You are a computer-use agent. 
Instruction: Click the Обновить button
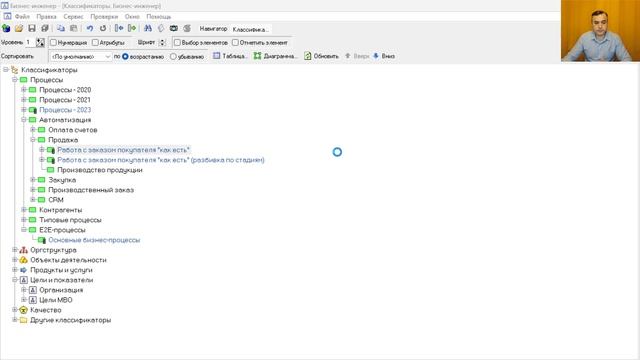coord(322,56)
